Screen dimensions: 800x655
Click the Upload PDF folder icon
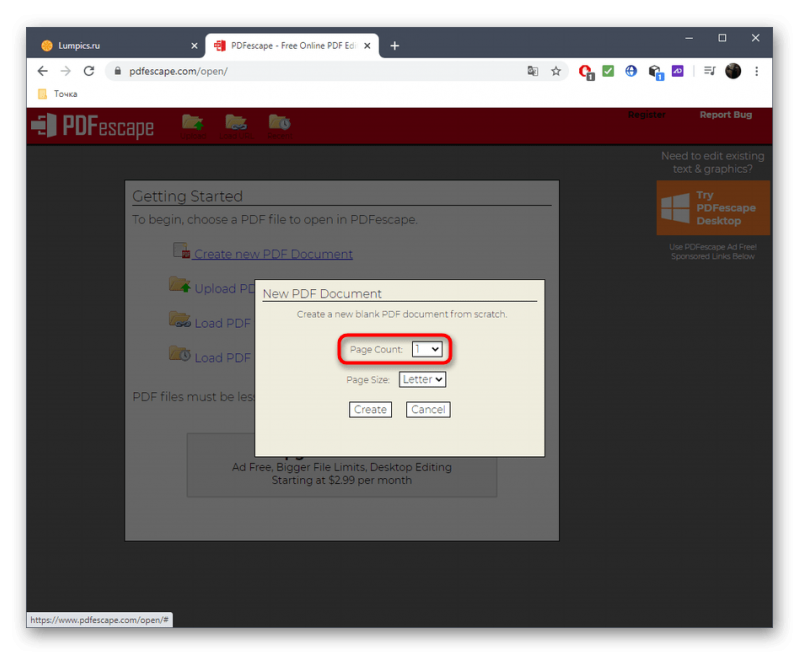pyautogui.click(x=180, y=285)
